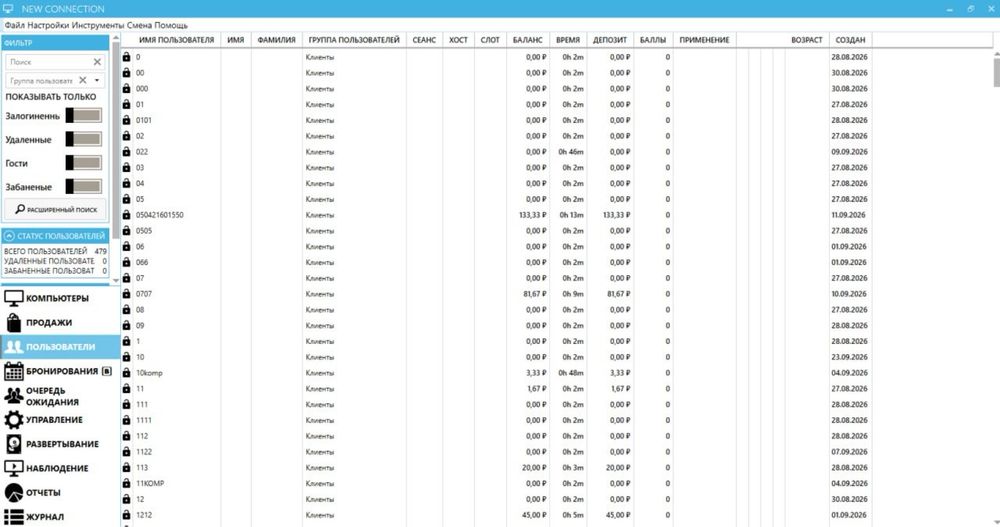Click the Фильтр panel header
The height and width of the screenshot is (527, 1000).
click(x=55, y=43)
